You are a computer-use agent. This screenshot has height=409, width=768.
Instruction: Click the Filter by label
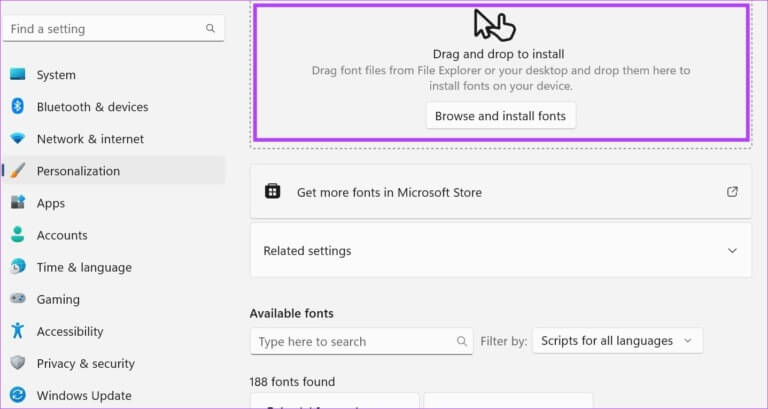pos(504,341)
